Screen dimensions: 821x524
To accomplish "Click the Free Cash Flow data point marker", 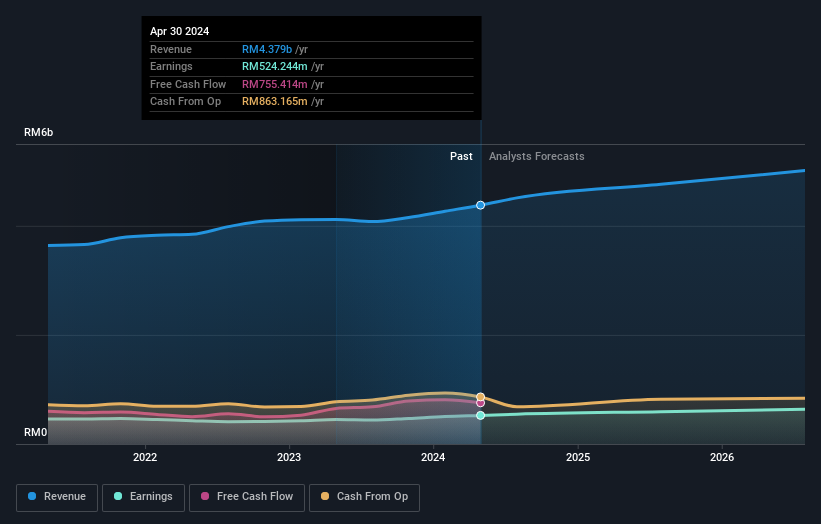I will click(x=480, y=403).
